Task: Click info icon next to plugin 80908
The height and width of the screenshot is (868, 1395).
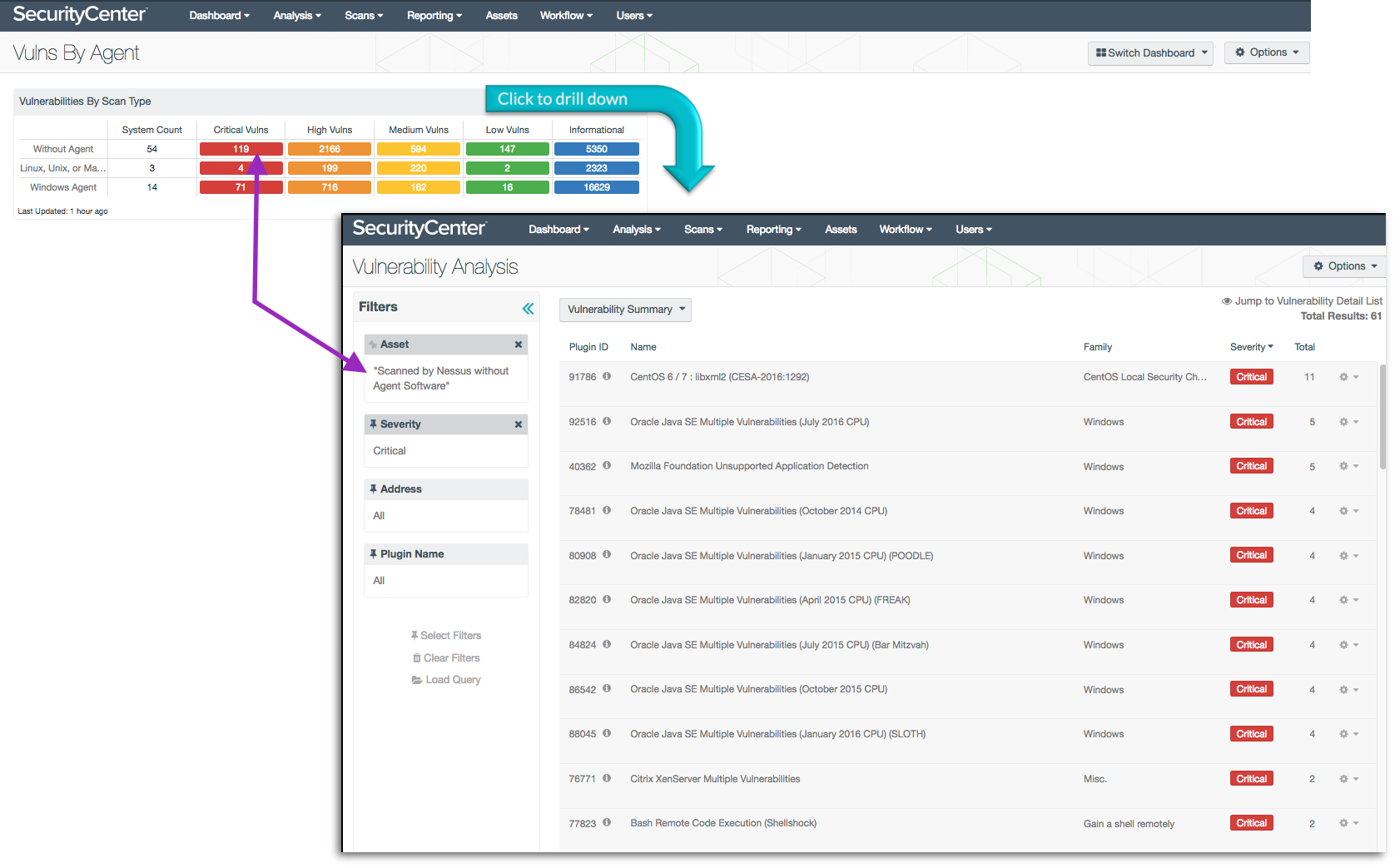Action: point(607,554)
